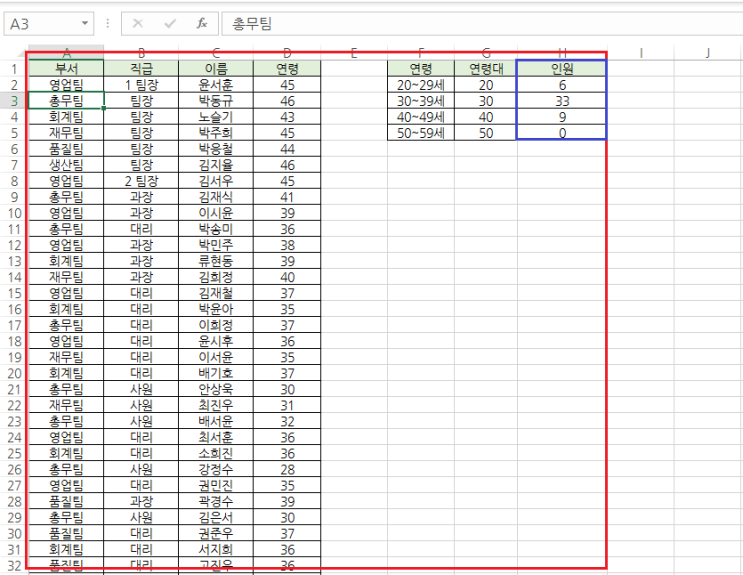Click header cell 연령대
This screenshot has width=743, height=575.
(486, 69)
